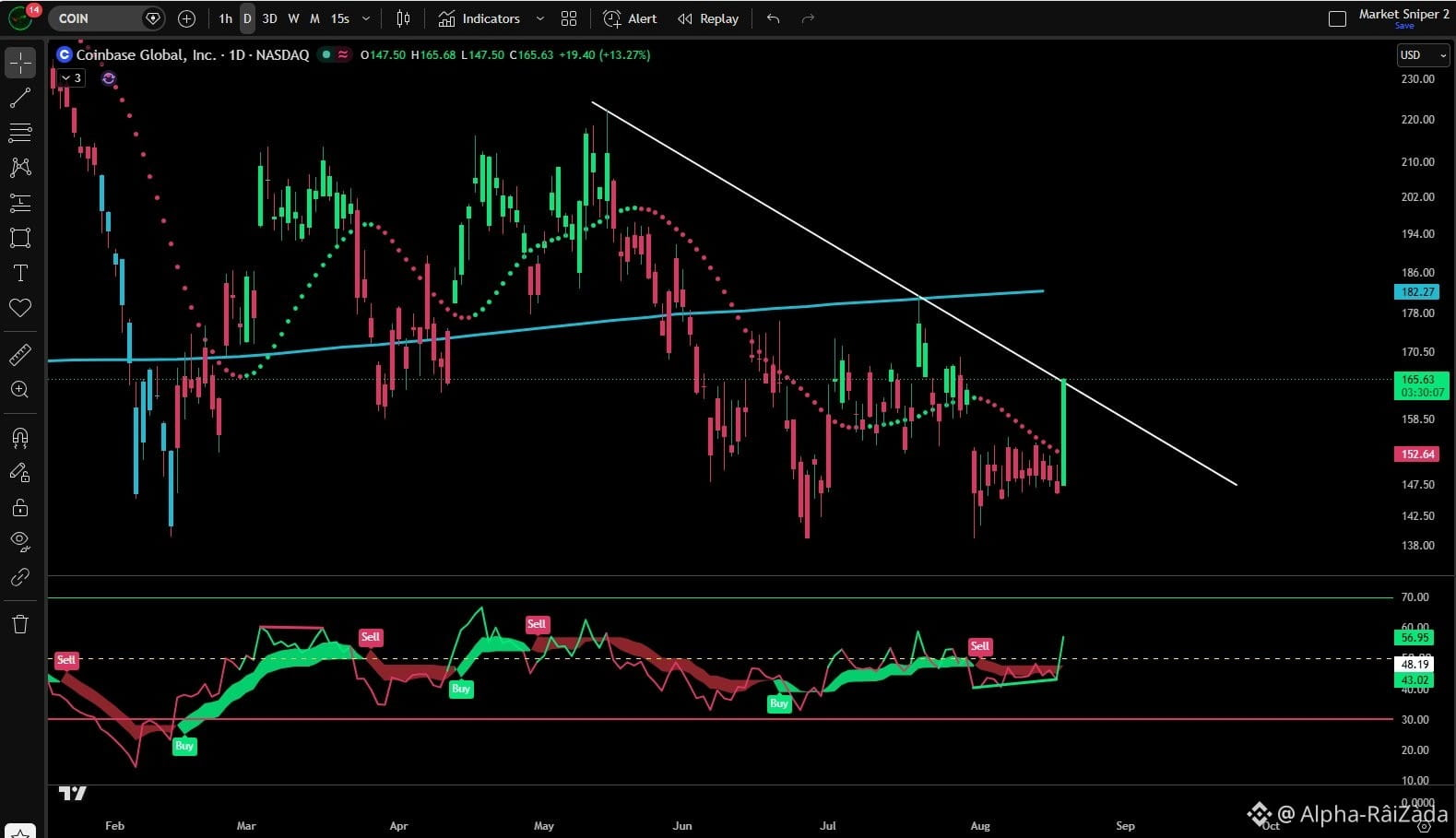Open the heart favorites icons tool
The height and width of the screenshot is (838, 1456).
(x=20, y=308)
